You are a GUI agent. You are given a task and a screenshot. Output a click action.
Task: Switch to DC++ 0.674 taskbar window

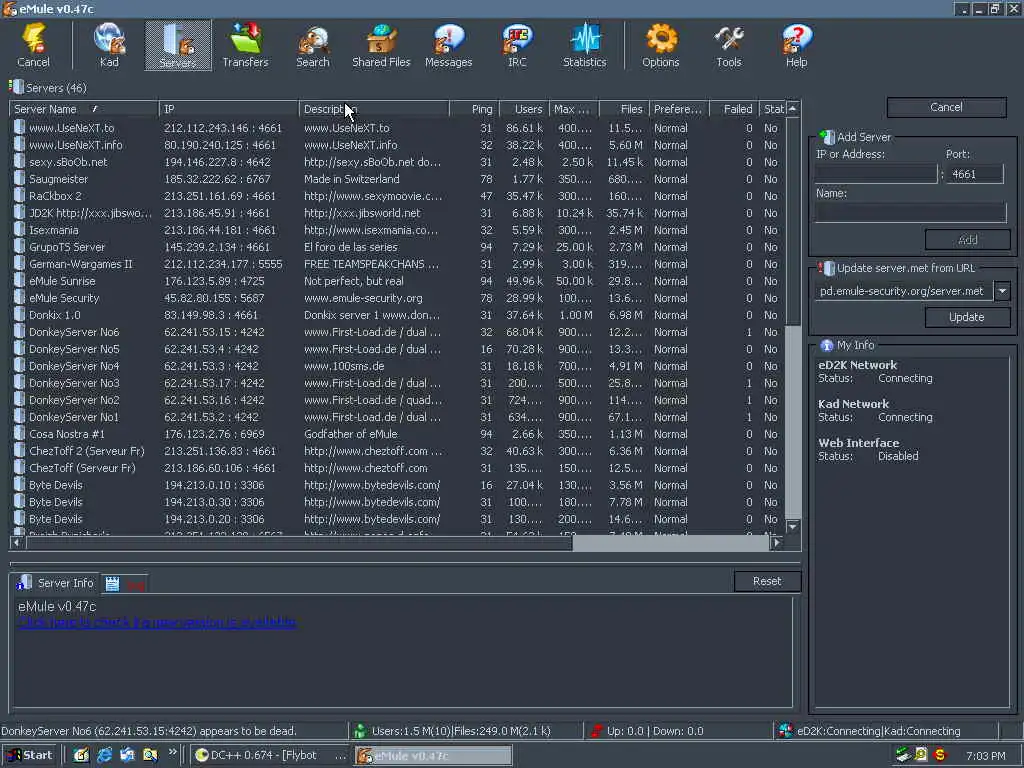(x=270, y=755)
